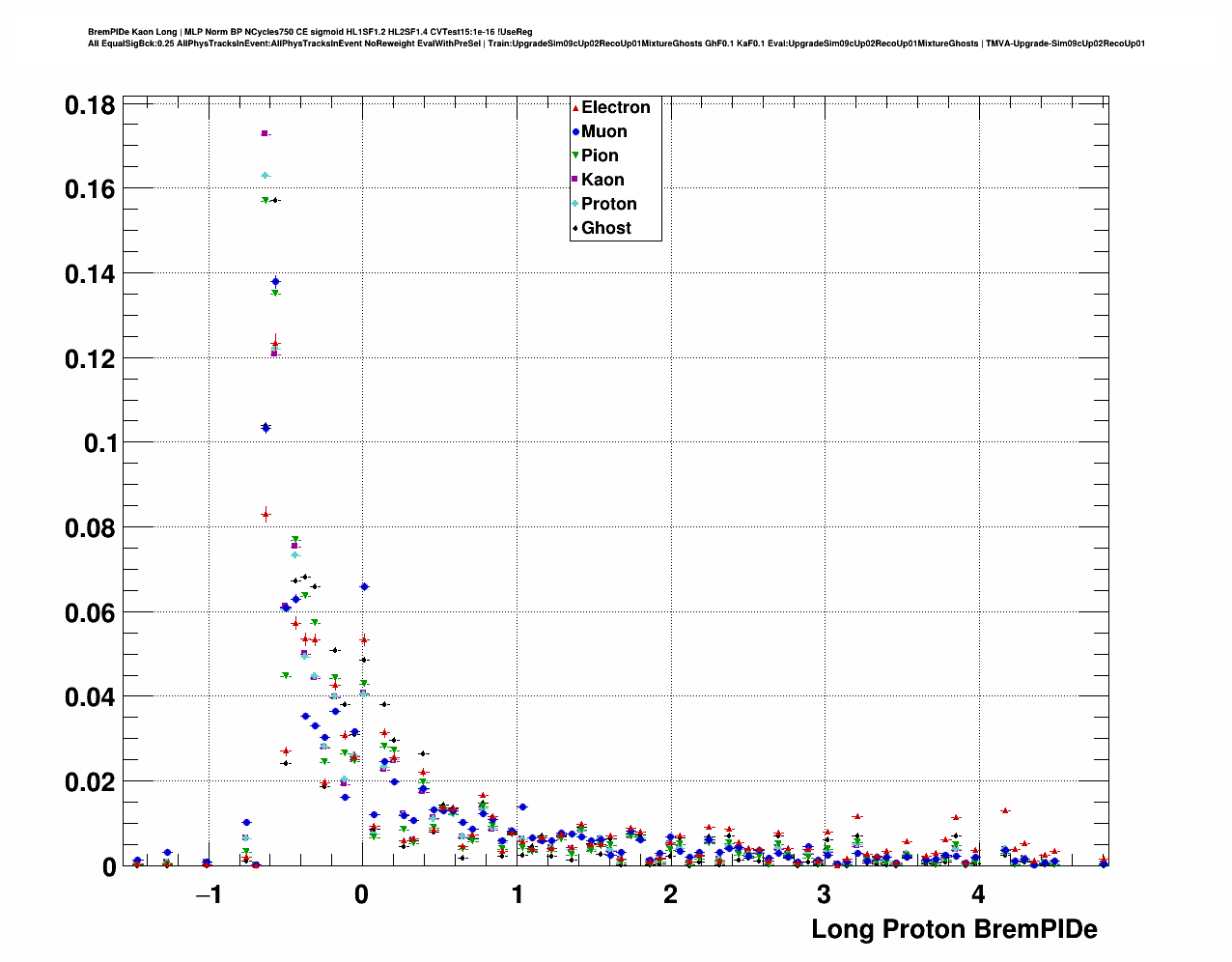Click the Proton legend label text
This screenshot has height=962, width=1232.
(x=608, y=204)
